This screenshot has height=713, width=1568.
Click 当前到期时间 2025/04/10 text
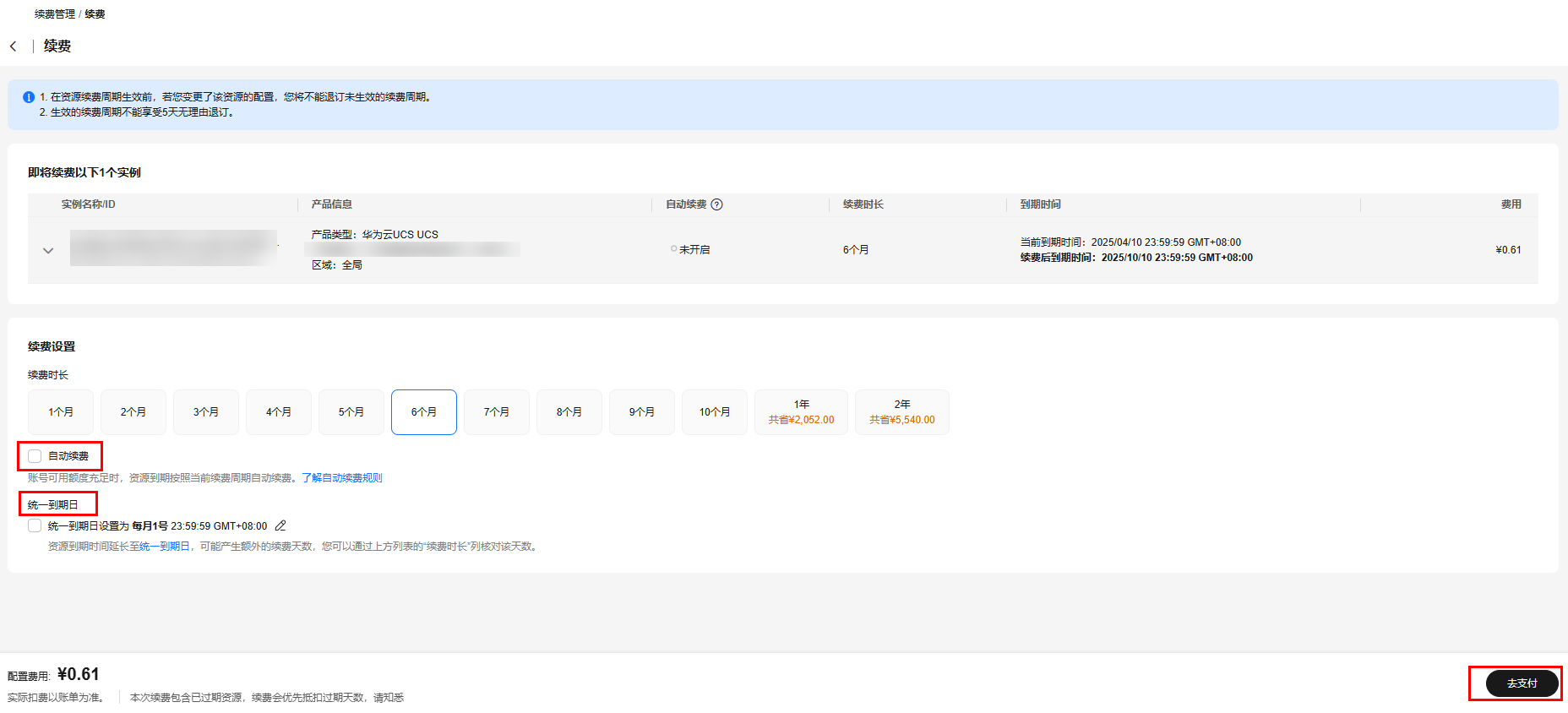click(x=1130, y=242)
